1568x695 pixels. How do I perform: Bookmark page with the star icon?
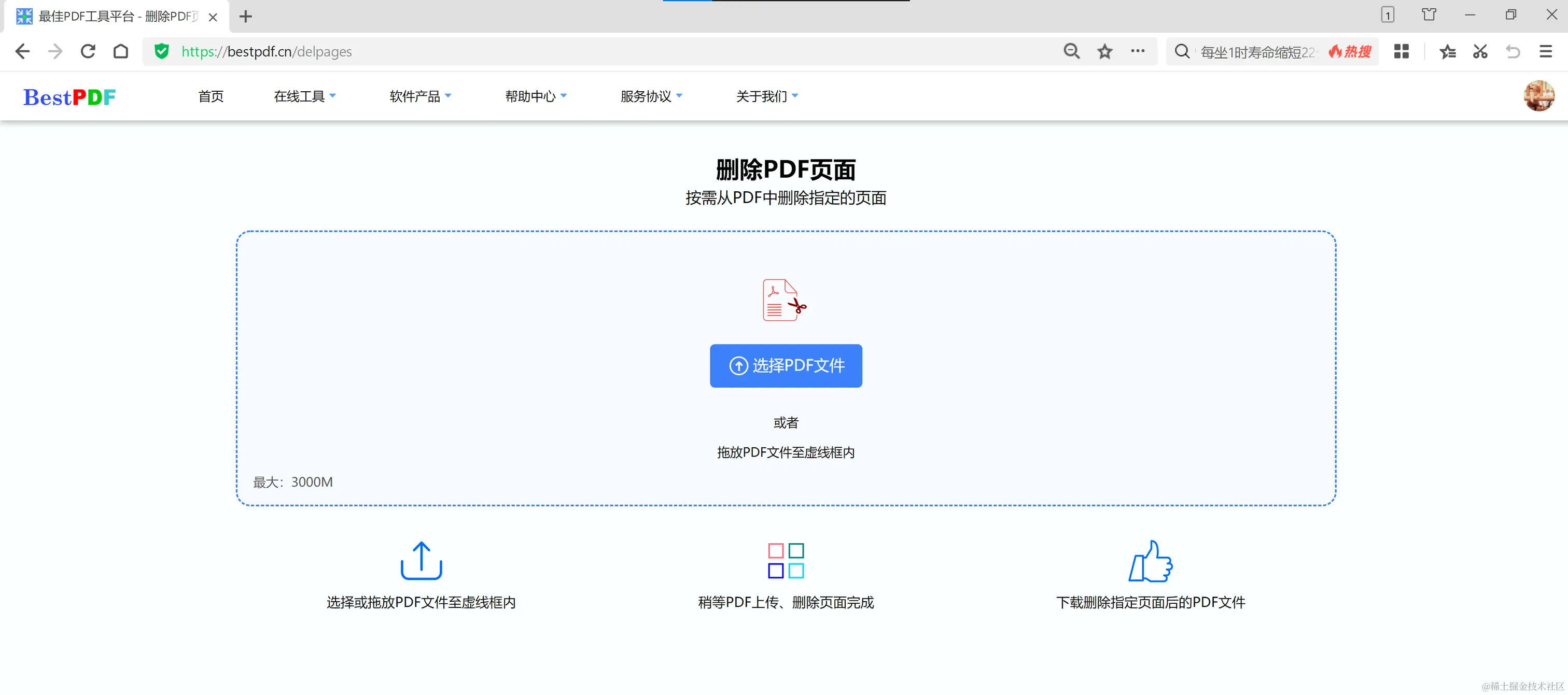click(x=1105, y=52)
